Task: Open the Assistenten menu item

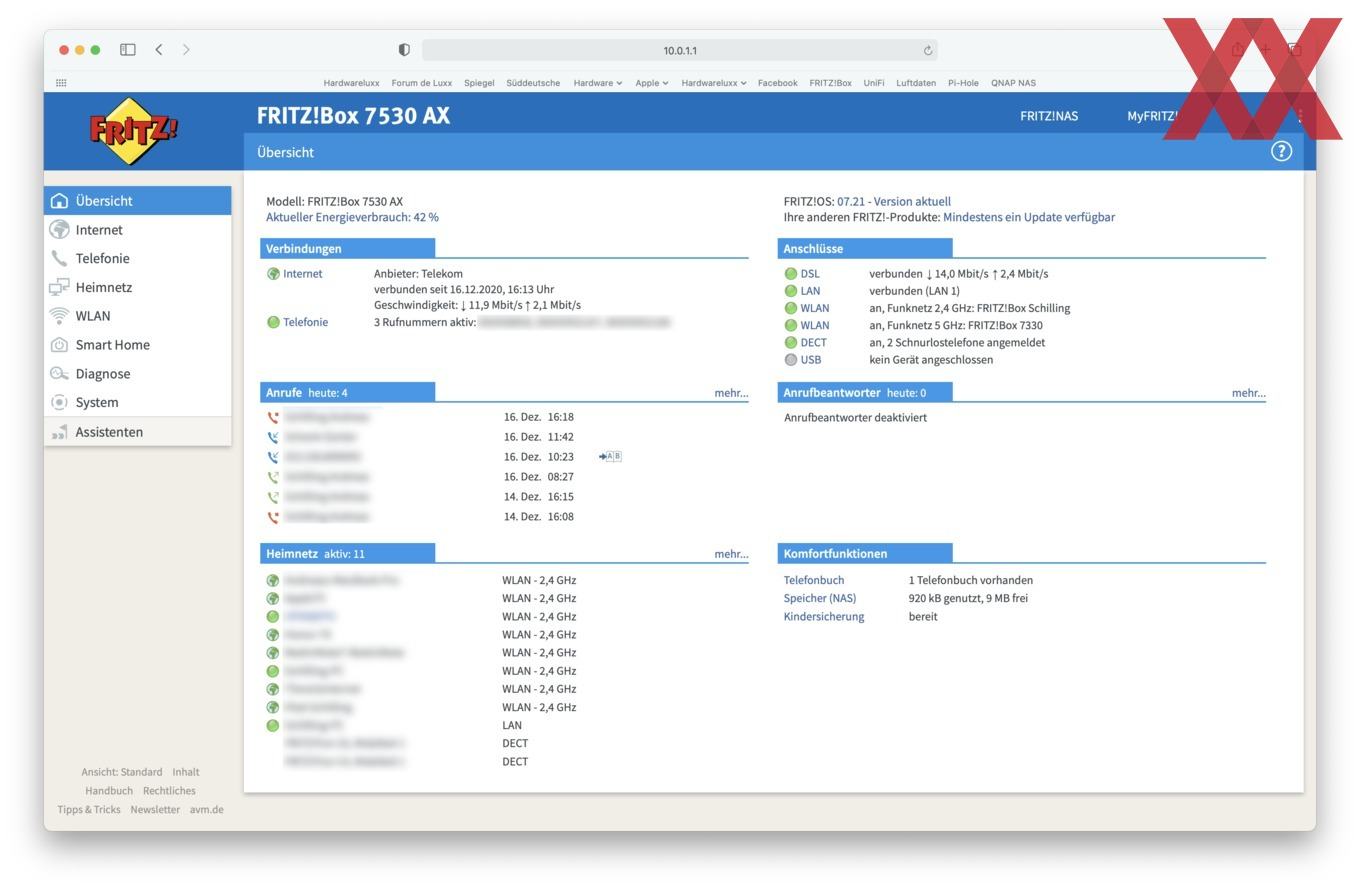Action: click(138, 432)
